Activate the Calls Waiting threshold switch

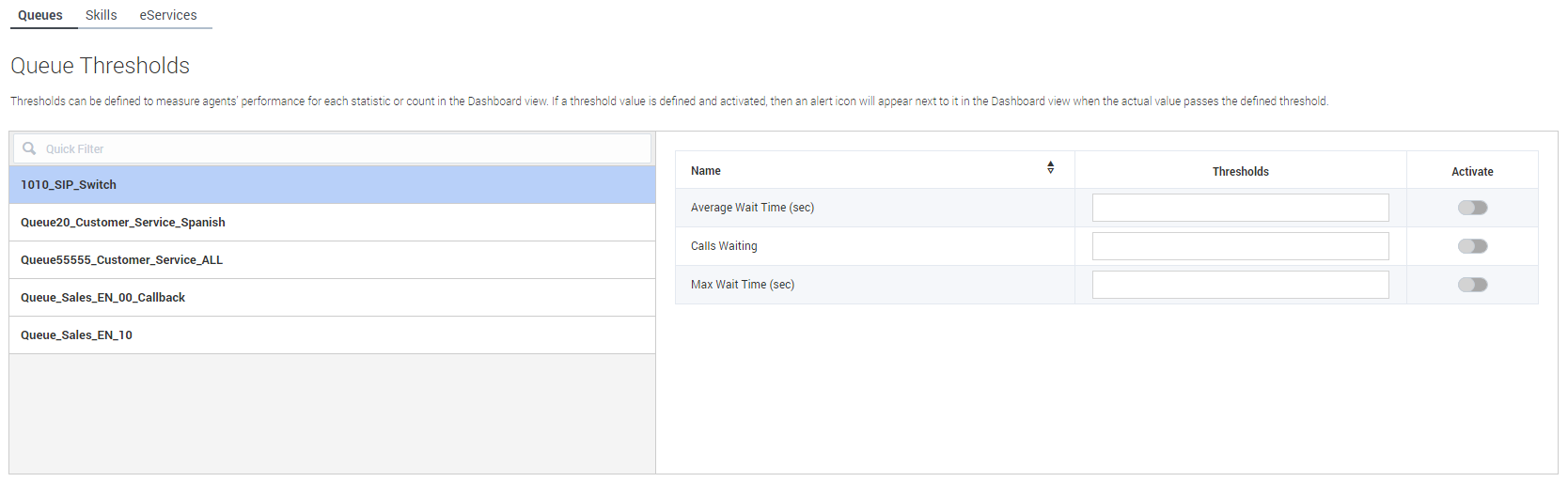point(1472,246)
